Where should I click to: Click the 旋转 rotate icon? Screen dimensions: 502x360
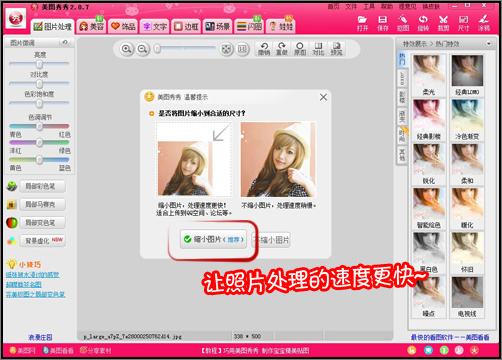[423, 23]
